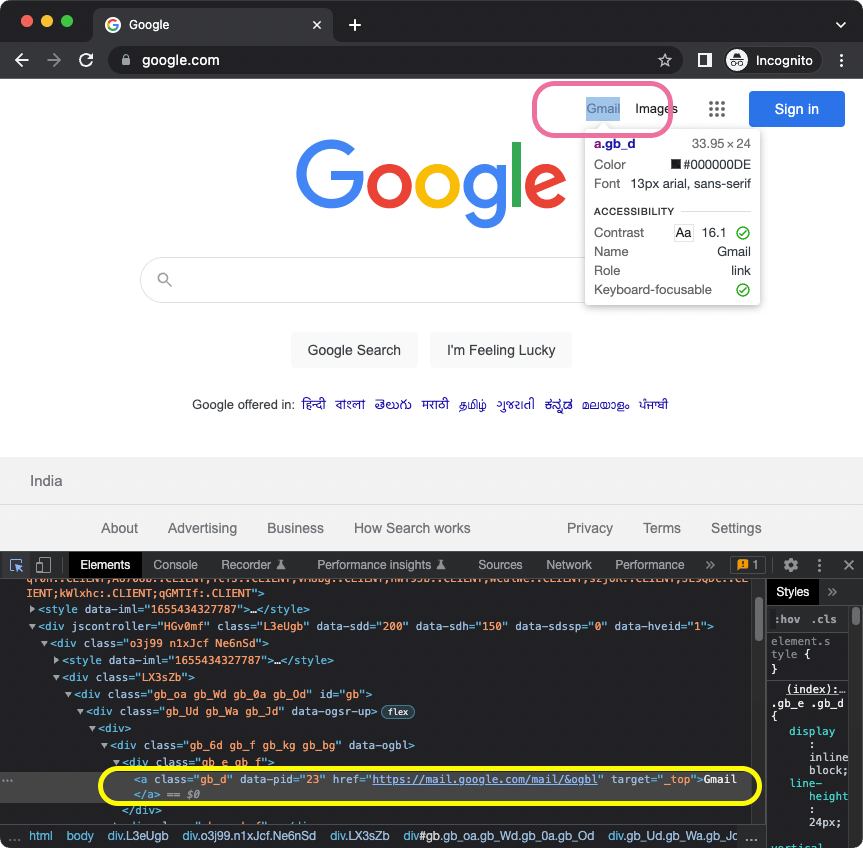Open the Google apps grid

pyautogui.click(x=717, y=109)
